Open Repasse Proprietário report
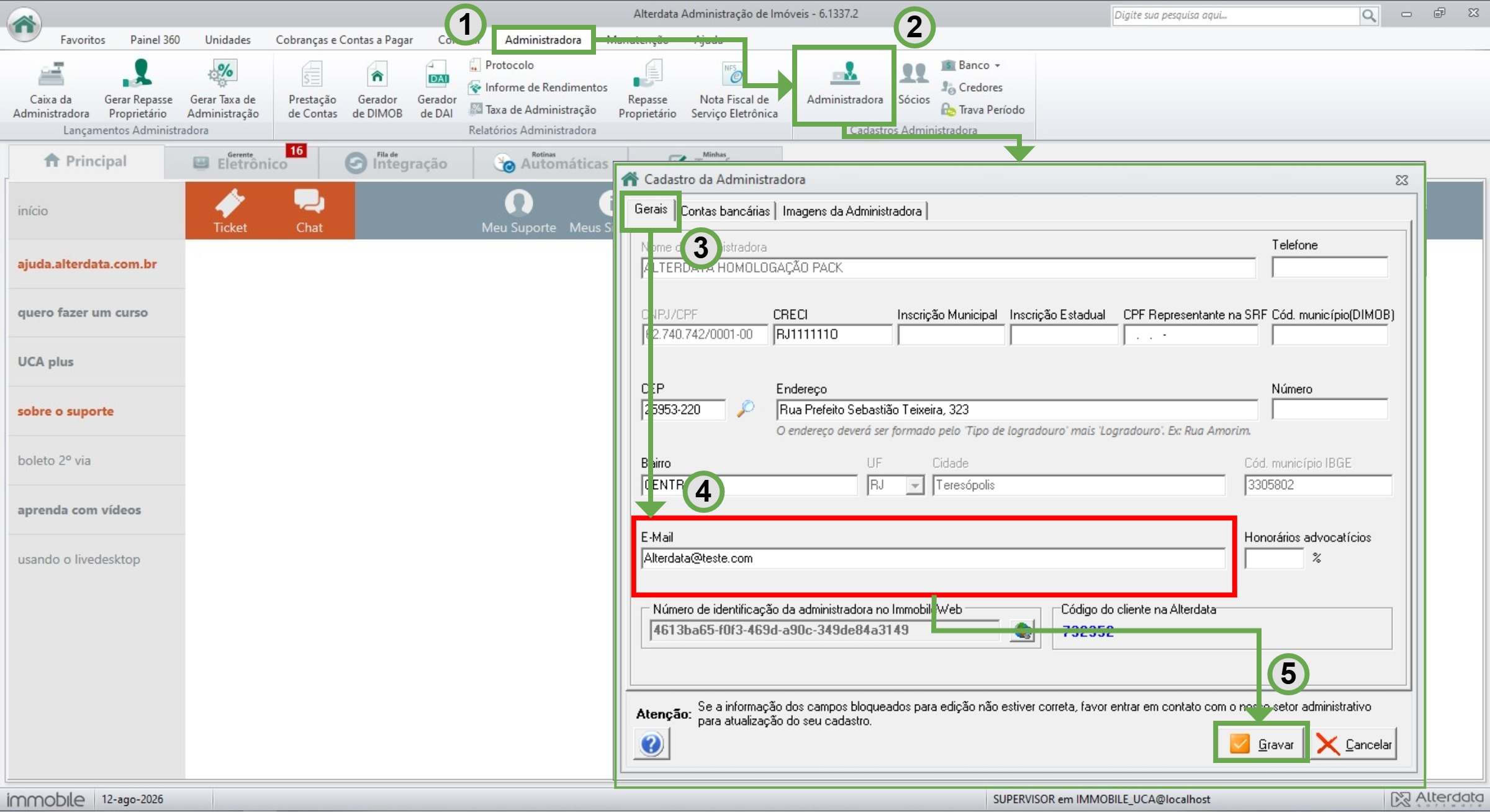Image resolution: width=1490 pixels, height=812 pixels. pyautogui.click(x=647, y=89)
